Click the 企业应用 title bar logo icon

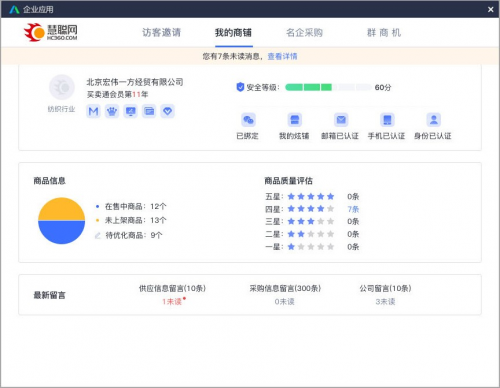(14, 9)
